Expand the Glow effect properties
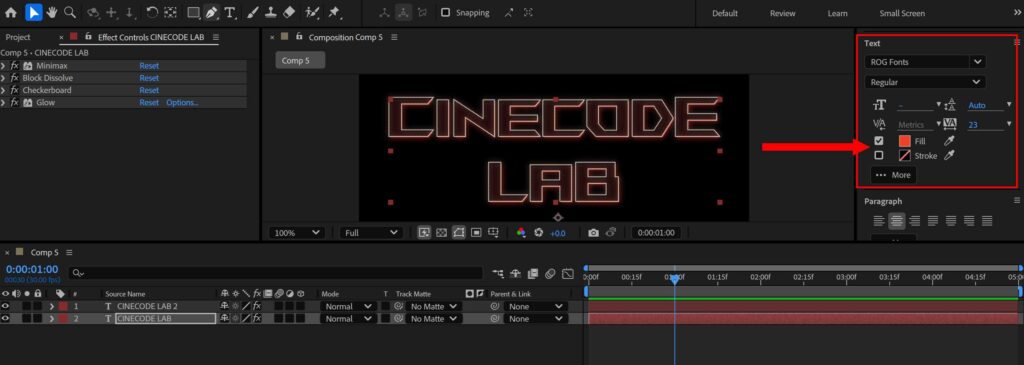This screenshot has height=365, width=1024. 4,103
